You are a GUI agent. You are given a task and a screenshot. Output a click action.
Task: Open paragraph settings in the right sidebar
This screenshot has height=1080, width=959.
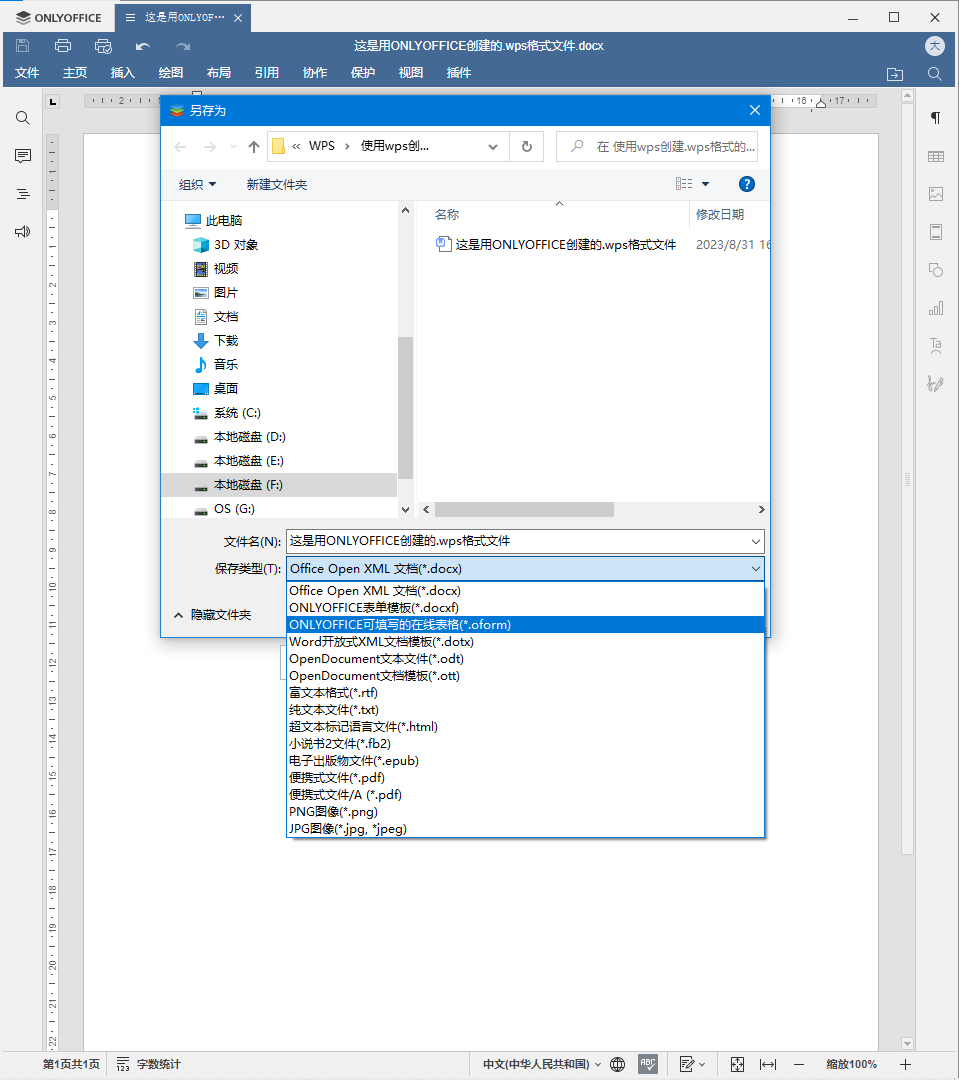click(935, 117)
